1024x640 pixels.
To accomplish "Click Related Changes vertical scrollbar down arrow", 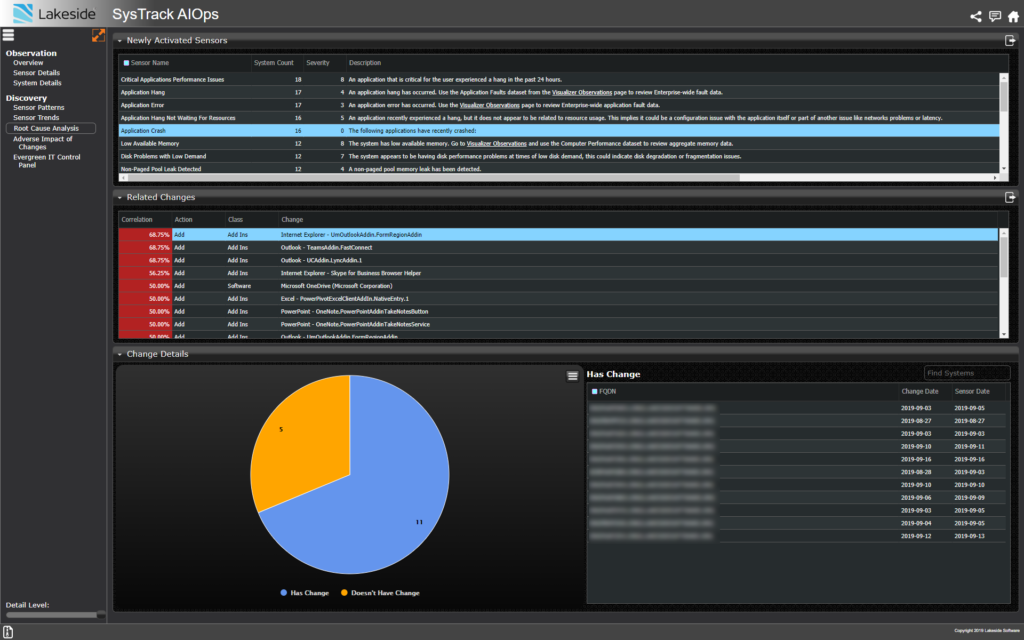I will [1004, 334].
